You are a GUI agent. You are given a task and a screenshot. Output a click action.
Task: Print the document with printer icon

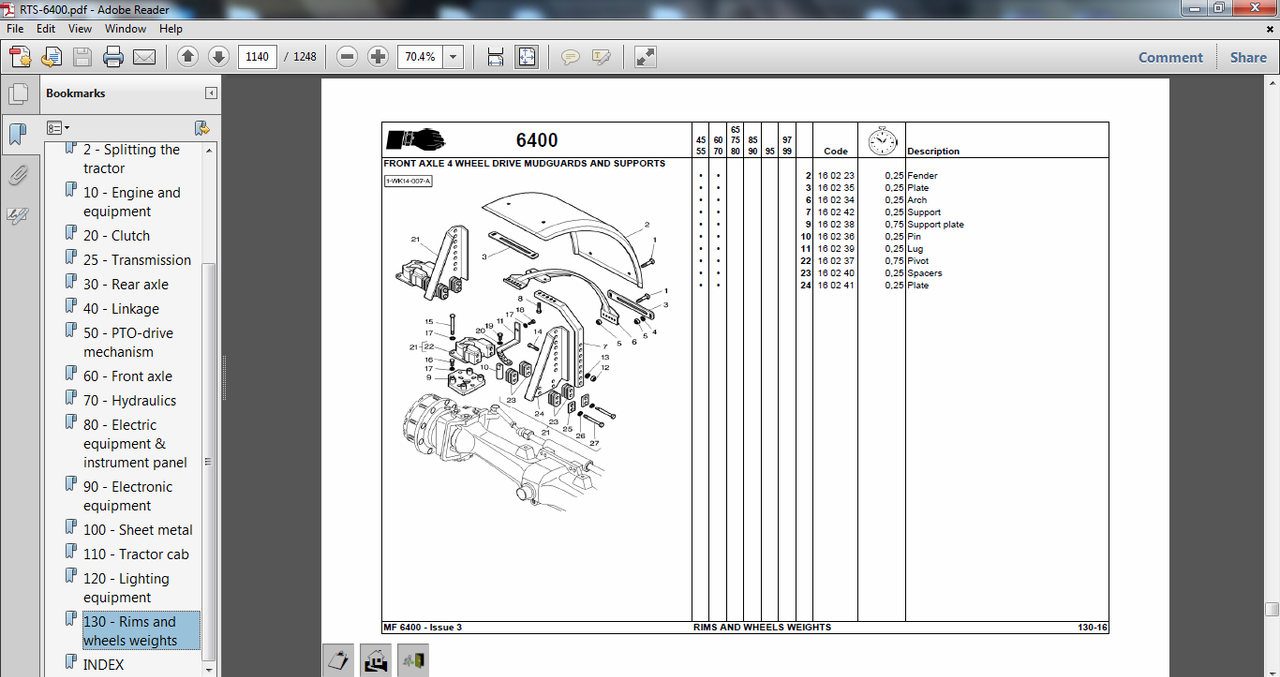(x=113, y=57)
